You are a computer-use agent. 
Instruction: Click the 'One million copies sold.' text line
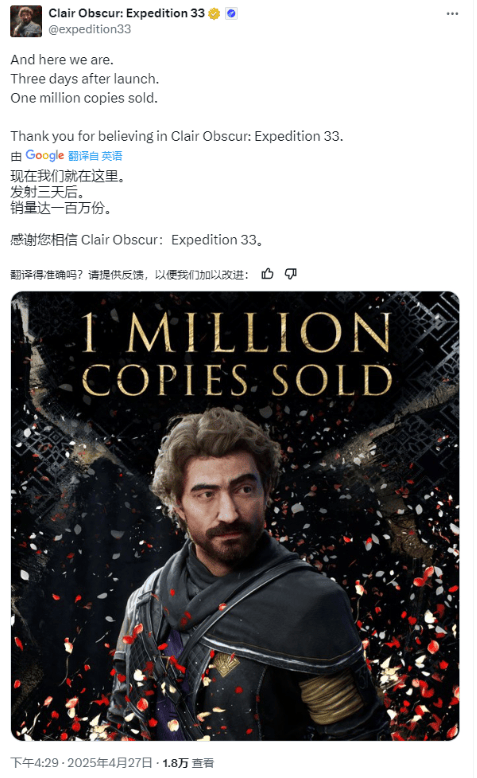pyautogui.click(x=84, y=98)
